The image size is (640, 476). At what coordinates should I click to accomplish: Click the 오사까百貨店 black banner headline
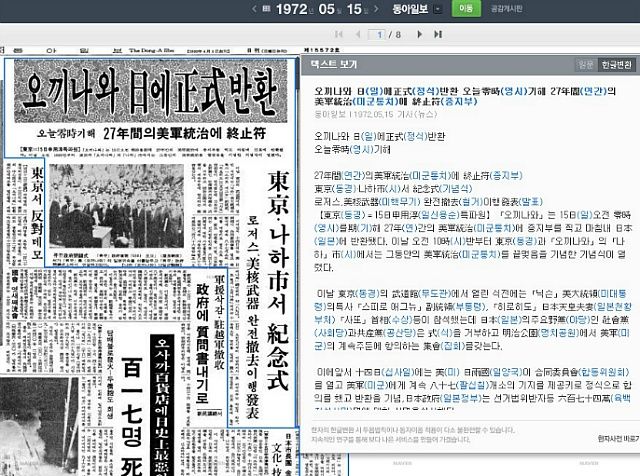162,405
